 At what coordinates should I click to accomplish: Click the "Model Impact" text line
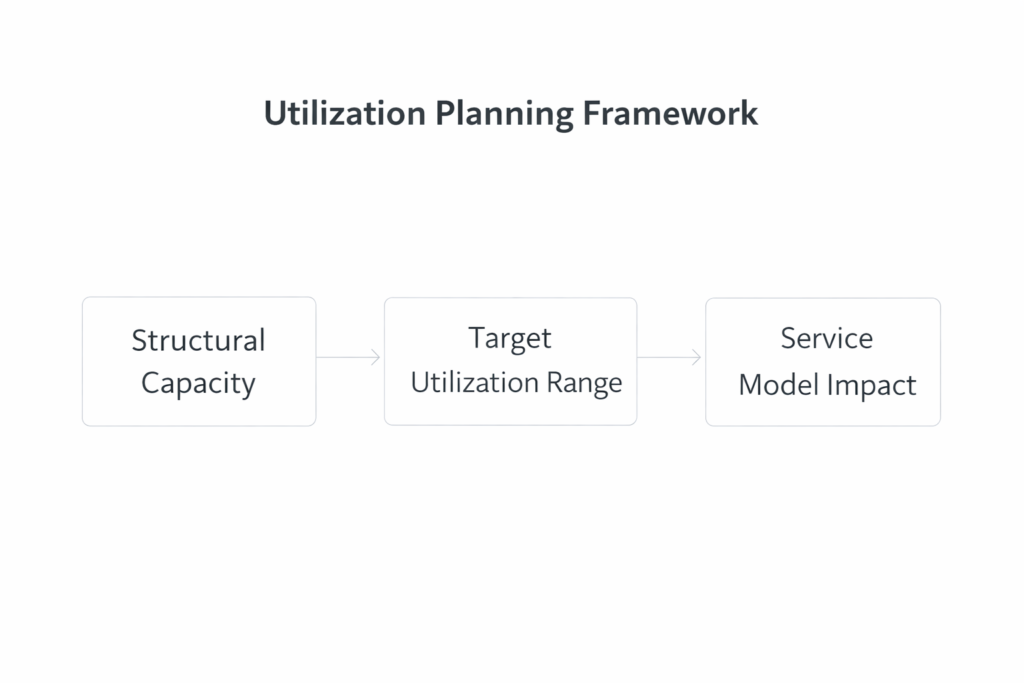(827, 385)
